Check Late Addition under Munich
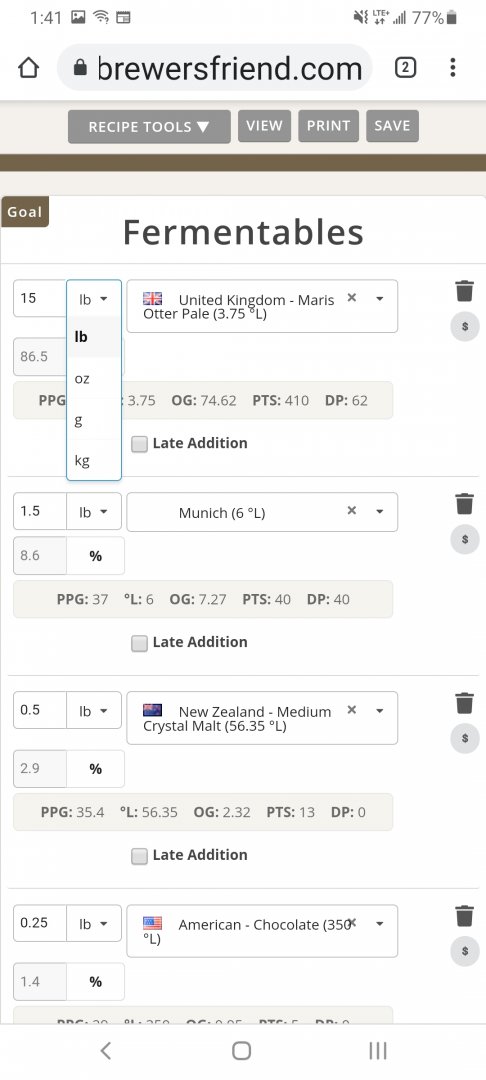The image size is (486, 1080). [x=140, y=643]
